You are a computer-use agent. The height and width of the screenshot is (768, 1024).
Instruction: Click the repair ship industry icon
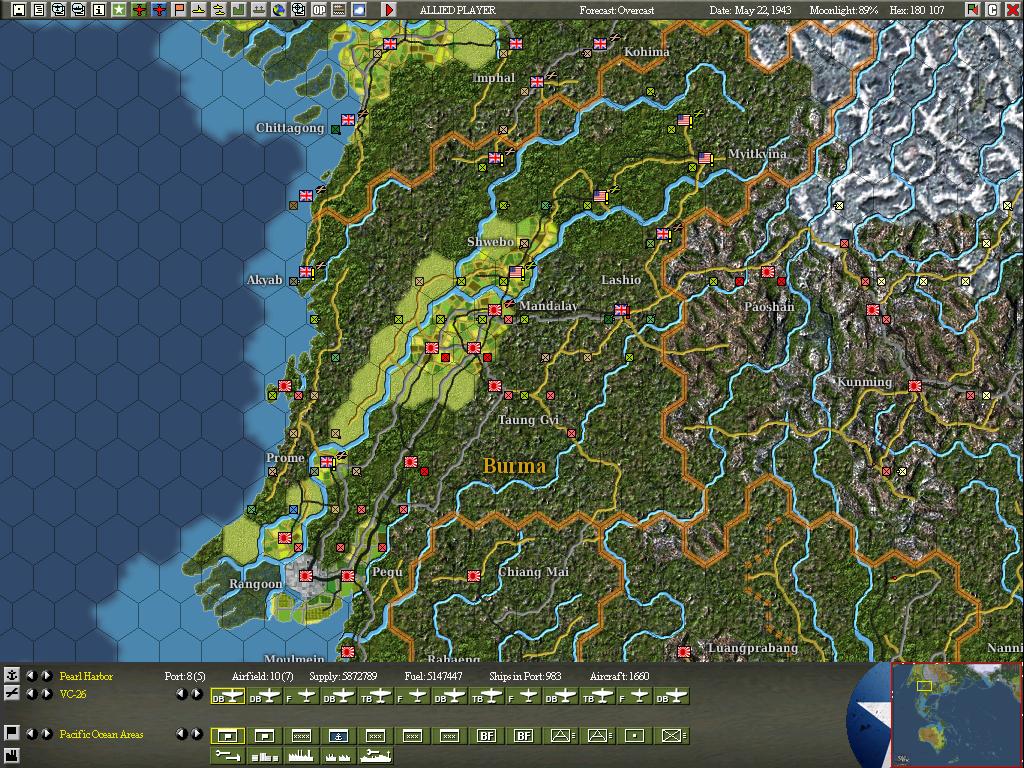pos(376,756)
